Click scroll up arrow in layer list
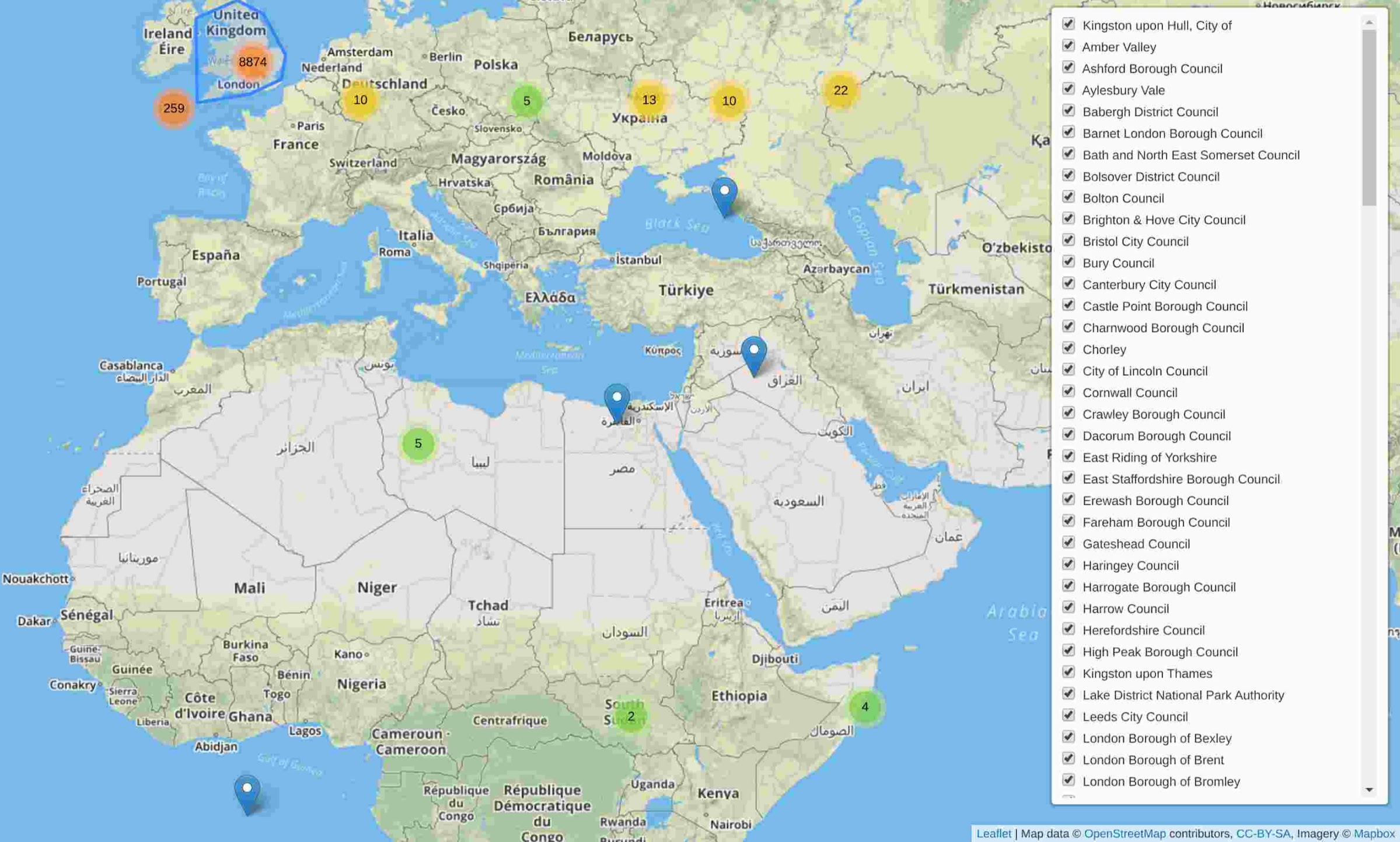The height and width of the screenshot is (842, 1400). [x=1369, y=22]
